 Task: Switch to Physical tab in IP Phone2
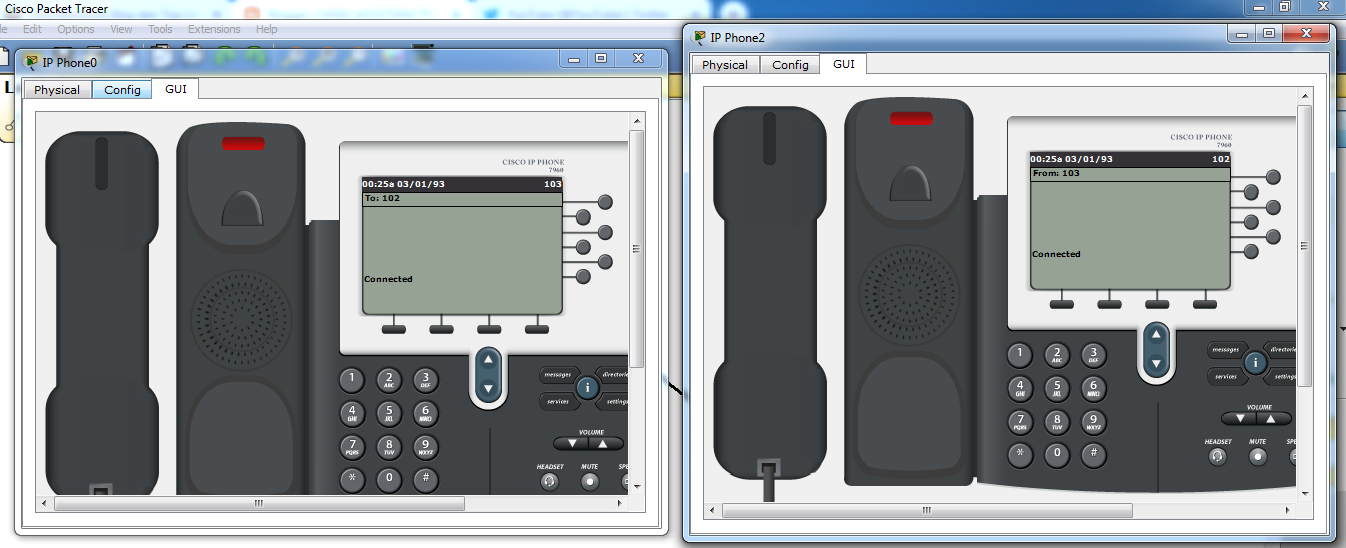pos(725,65)
